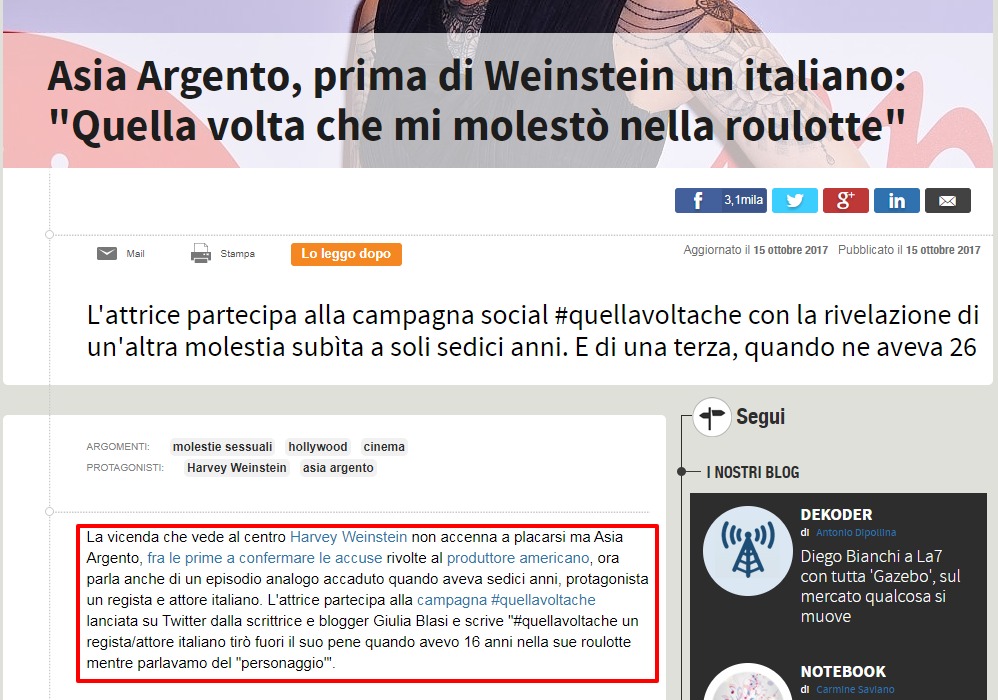This screenshot has width=998, height=700.
Task: Select the asia argento protagonist tag
Action: pos(338,468)
